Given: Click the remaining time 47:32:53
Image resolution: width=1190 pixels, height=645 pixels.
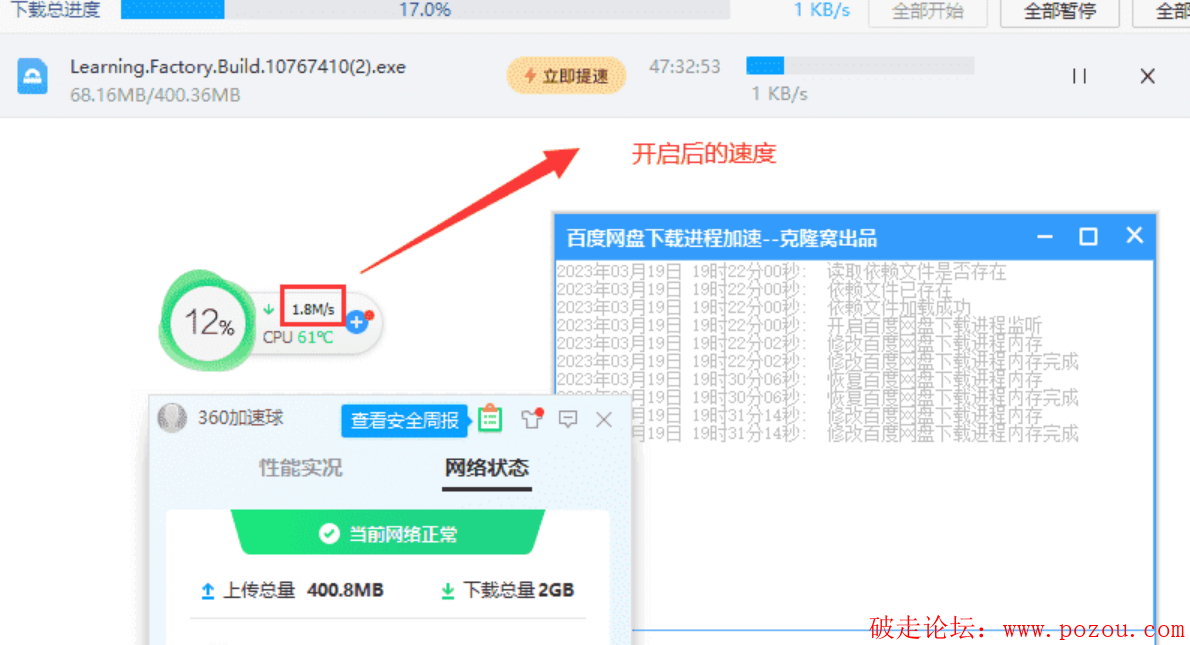Looking at the screenshot, I should [x=685, y=67].
